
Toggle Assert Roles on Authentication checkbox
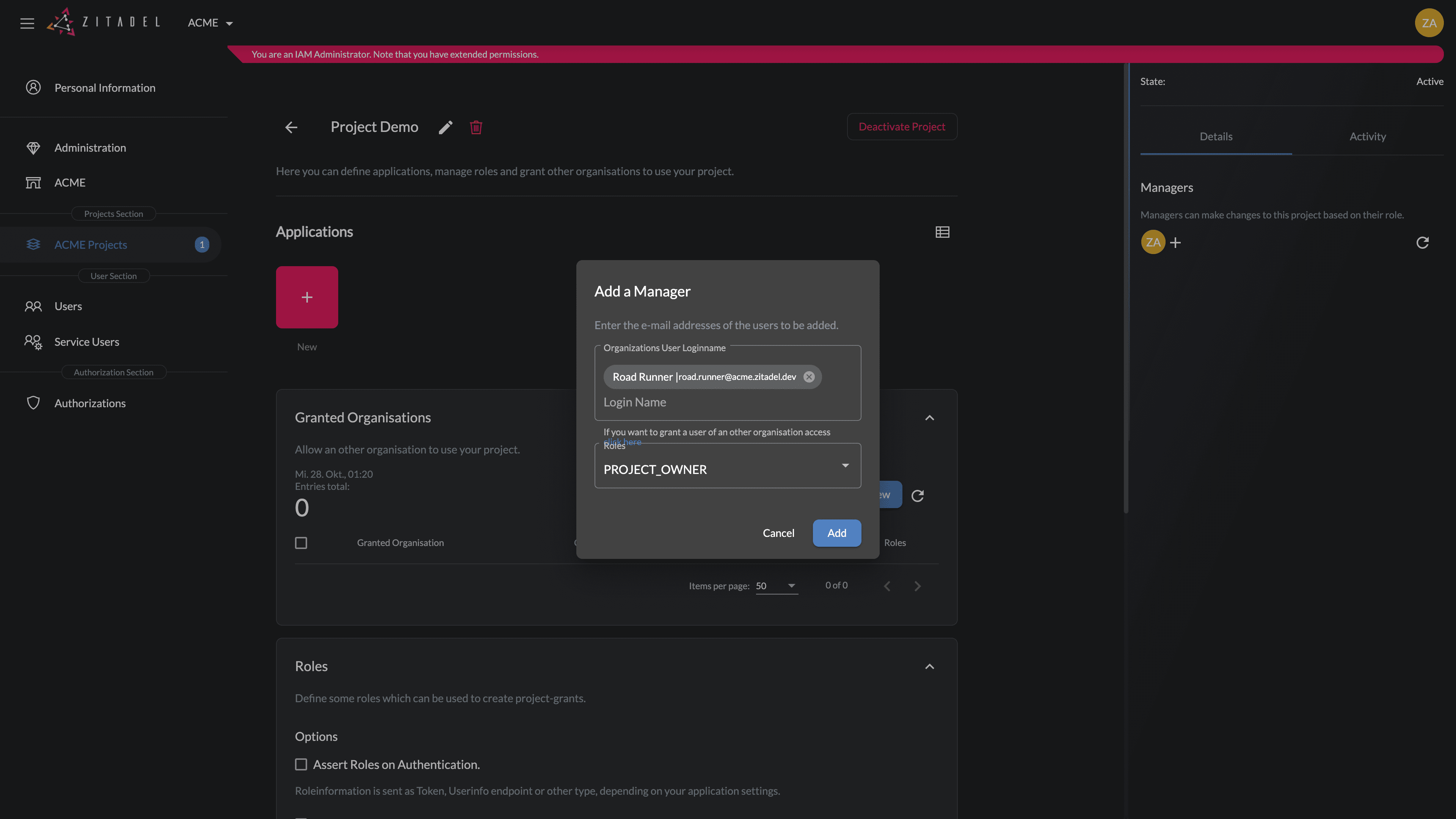point(301,764)
